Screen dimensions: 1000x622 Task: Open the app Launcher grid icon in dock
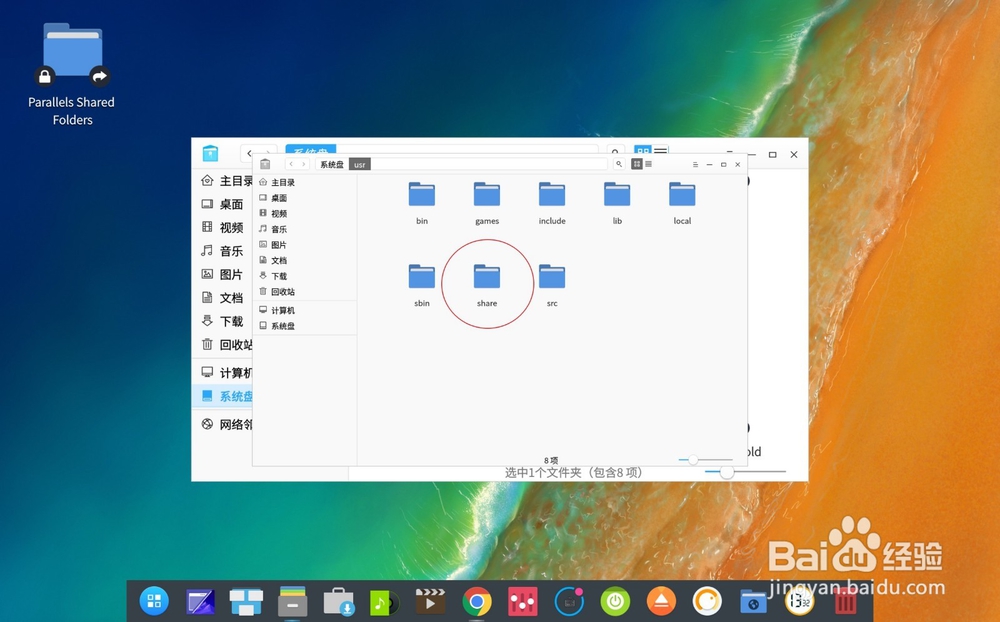(x=152, y=601)
